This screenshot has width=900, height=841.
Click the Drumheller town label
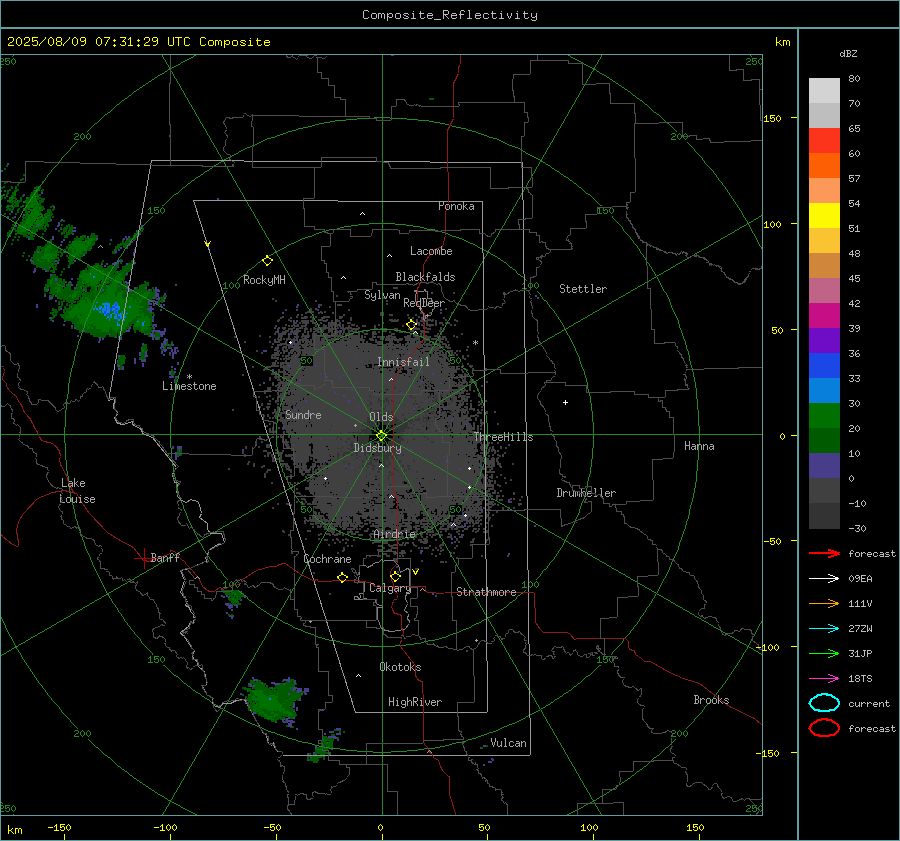click(586, 493)
